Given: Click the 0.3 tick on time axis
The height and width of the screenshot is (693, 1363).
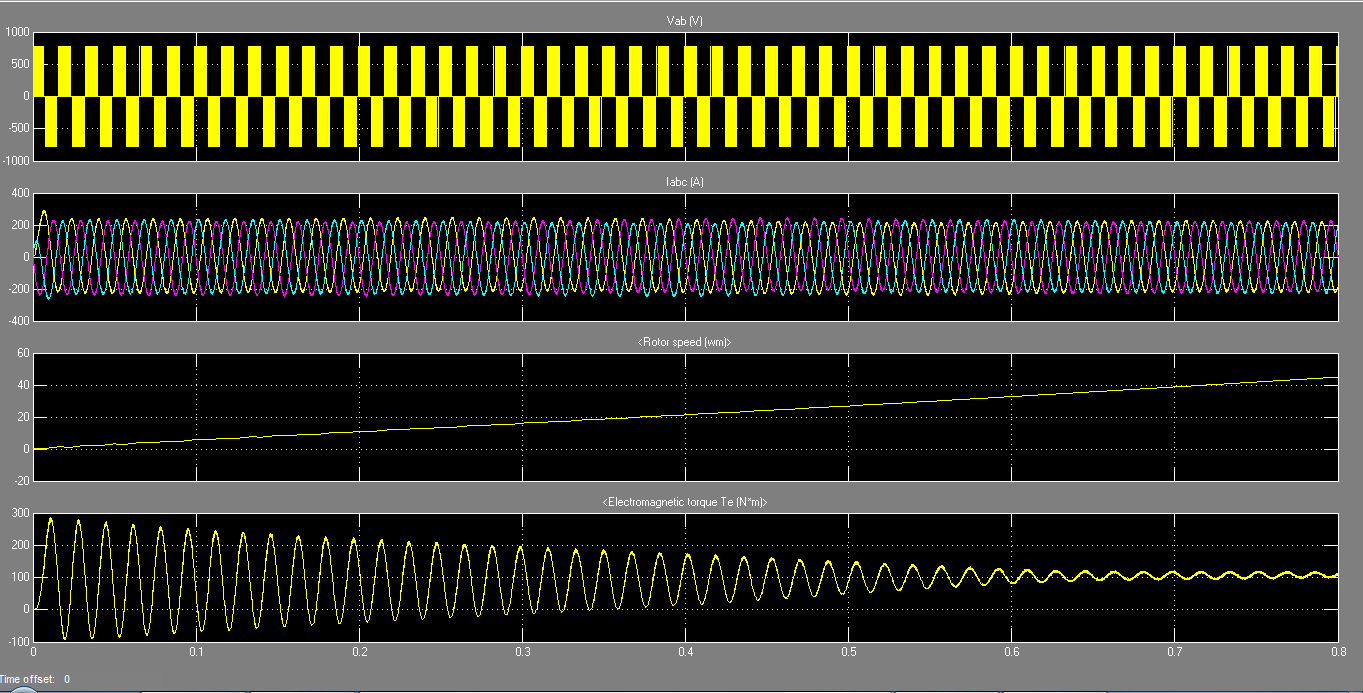Looking at the screenshot, I should click(x=522, y=651).
